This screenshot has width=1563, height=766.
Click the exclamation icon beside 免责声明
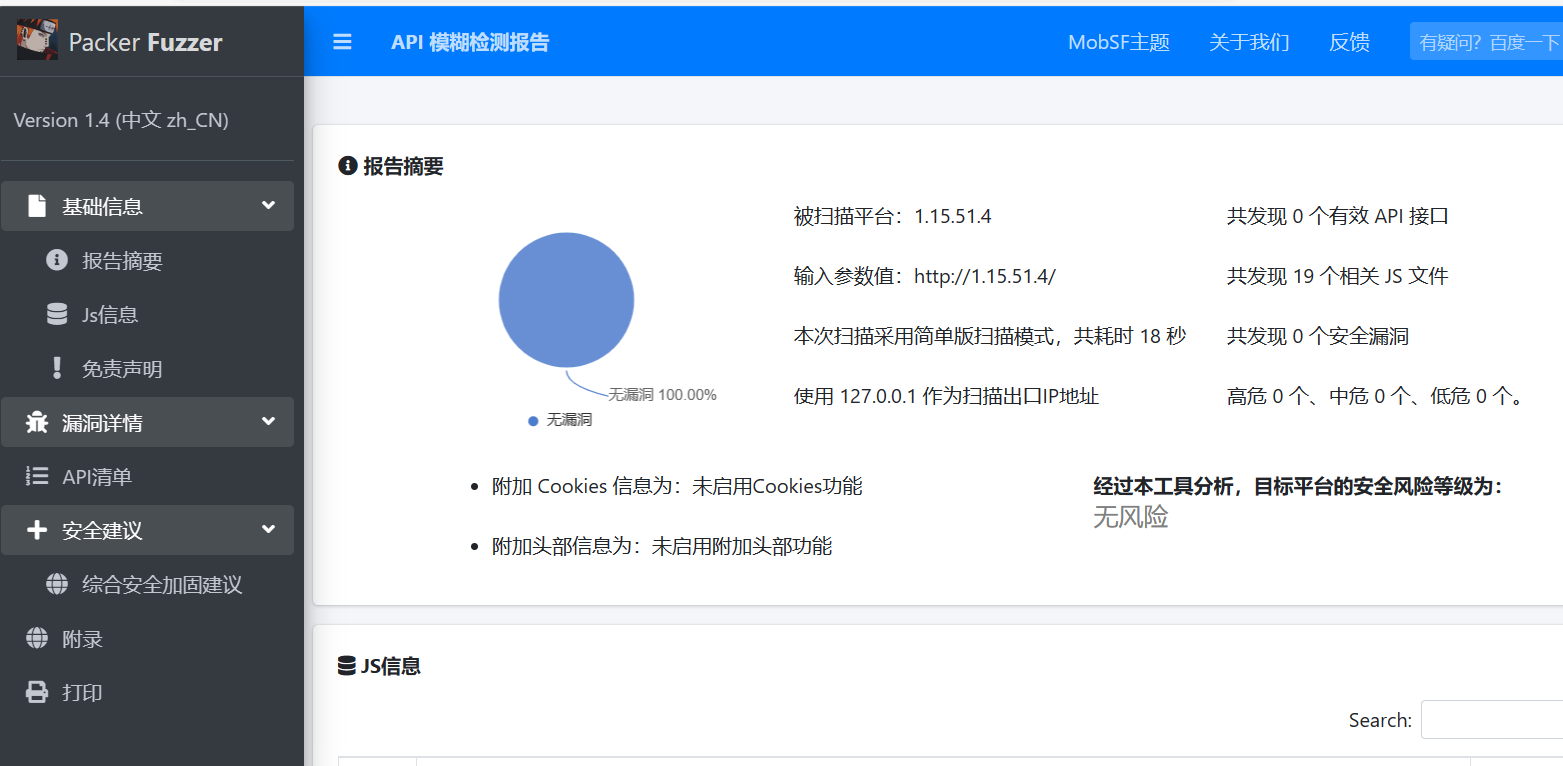[x=57, y=368]
